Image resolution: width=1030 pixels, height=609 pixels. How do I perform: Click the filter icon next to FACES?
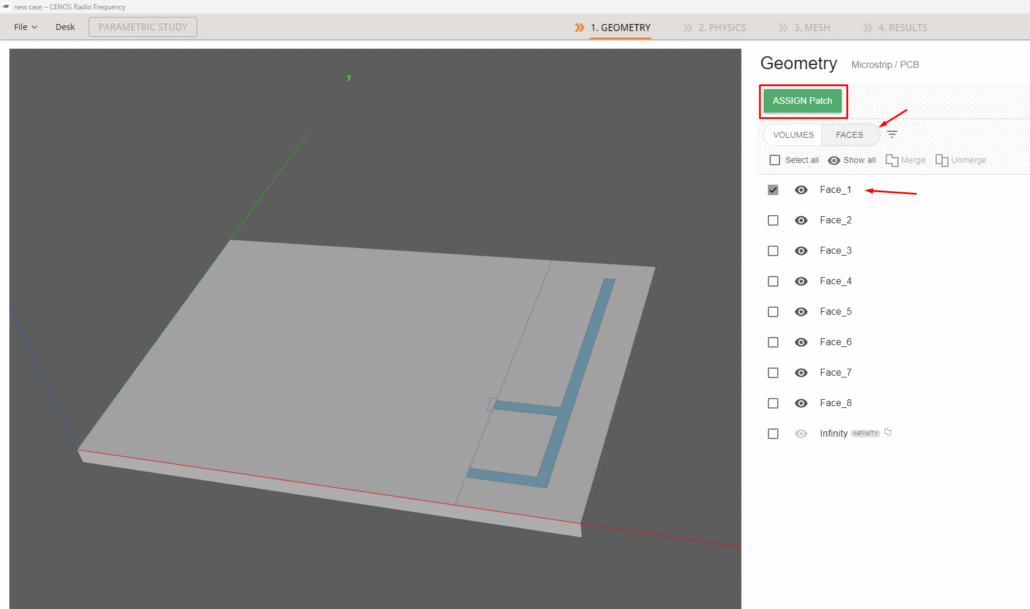pos(892,134)
